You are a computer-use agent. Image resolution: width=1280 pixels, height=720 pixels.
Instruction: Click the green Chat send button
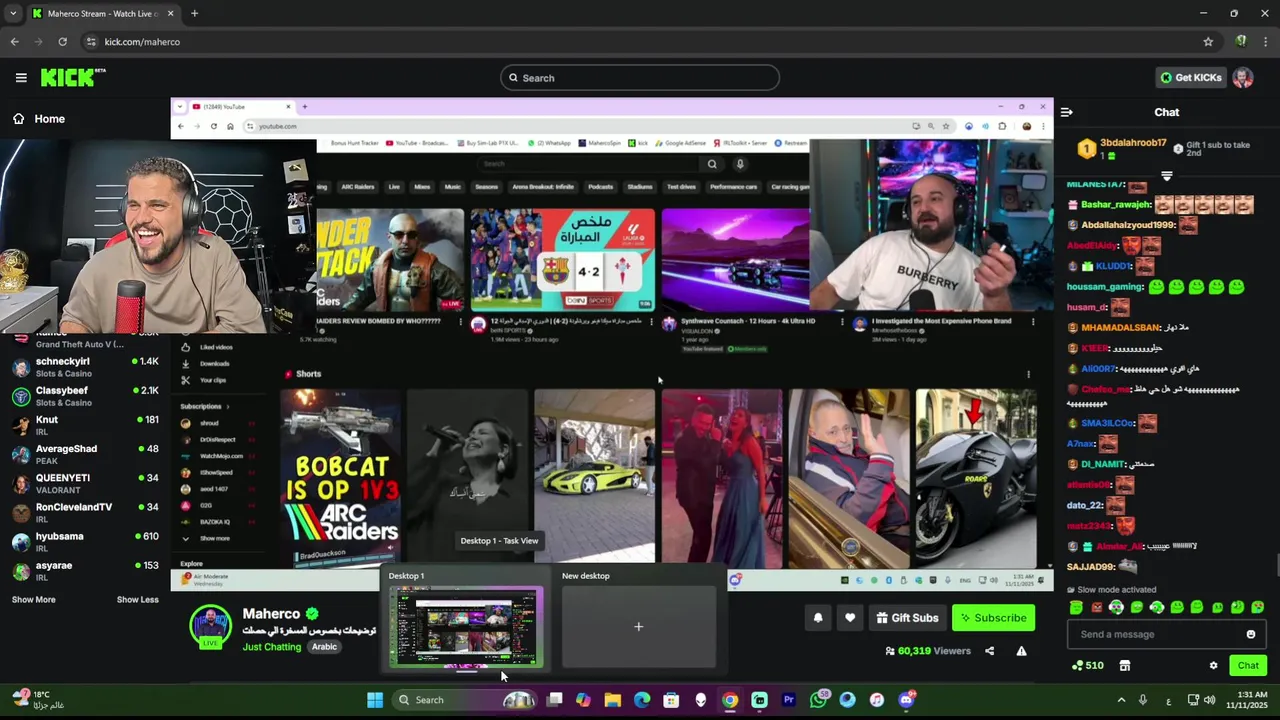tap(1248, 665)
